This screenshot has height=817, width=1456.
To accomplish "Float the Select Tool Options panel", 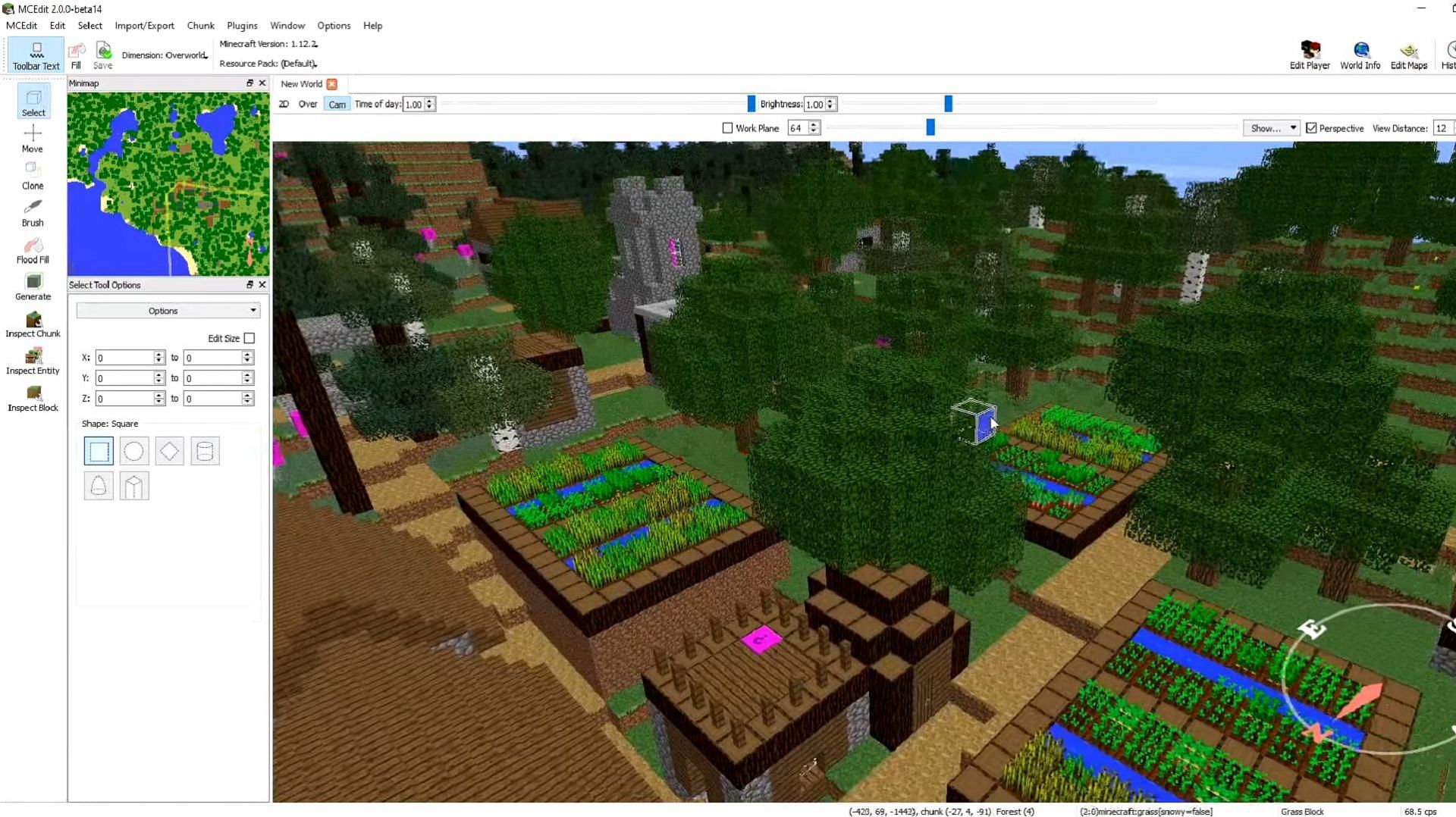I will tap(249, 285).
